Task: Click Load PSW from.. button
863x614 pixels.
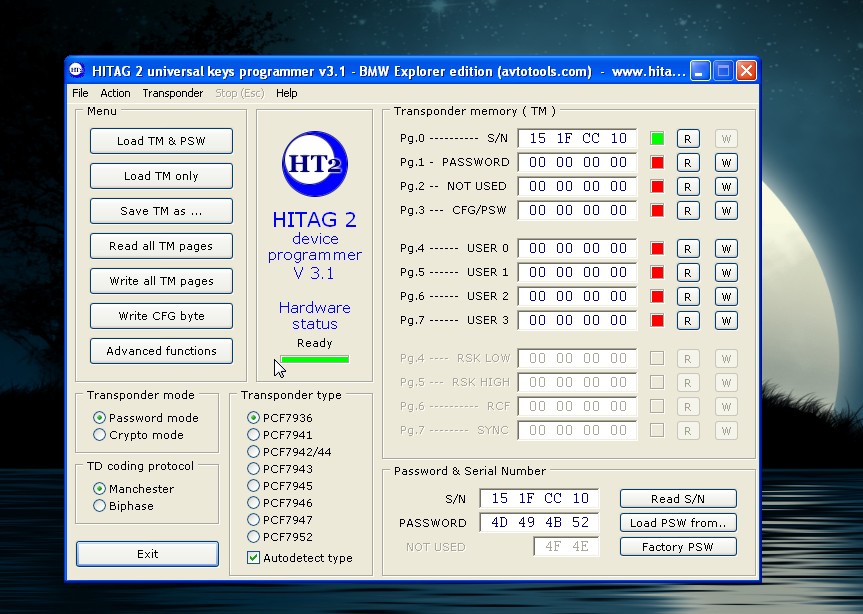Action: pos(678,523)
